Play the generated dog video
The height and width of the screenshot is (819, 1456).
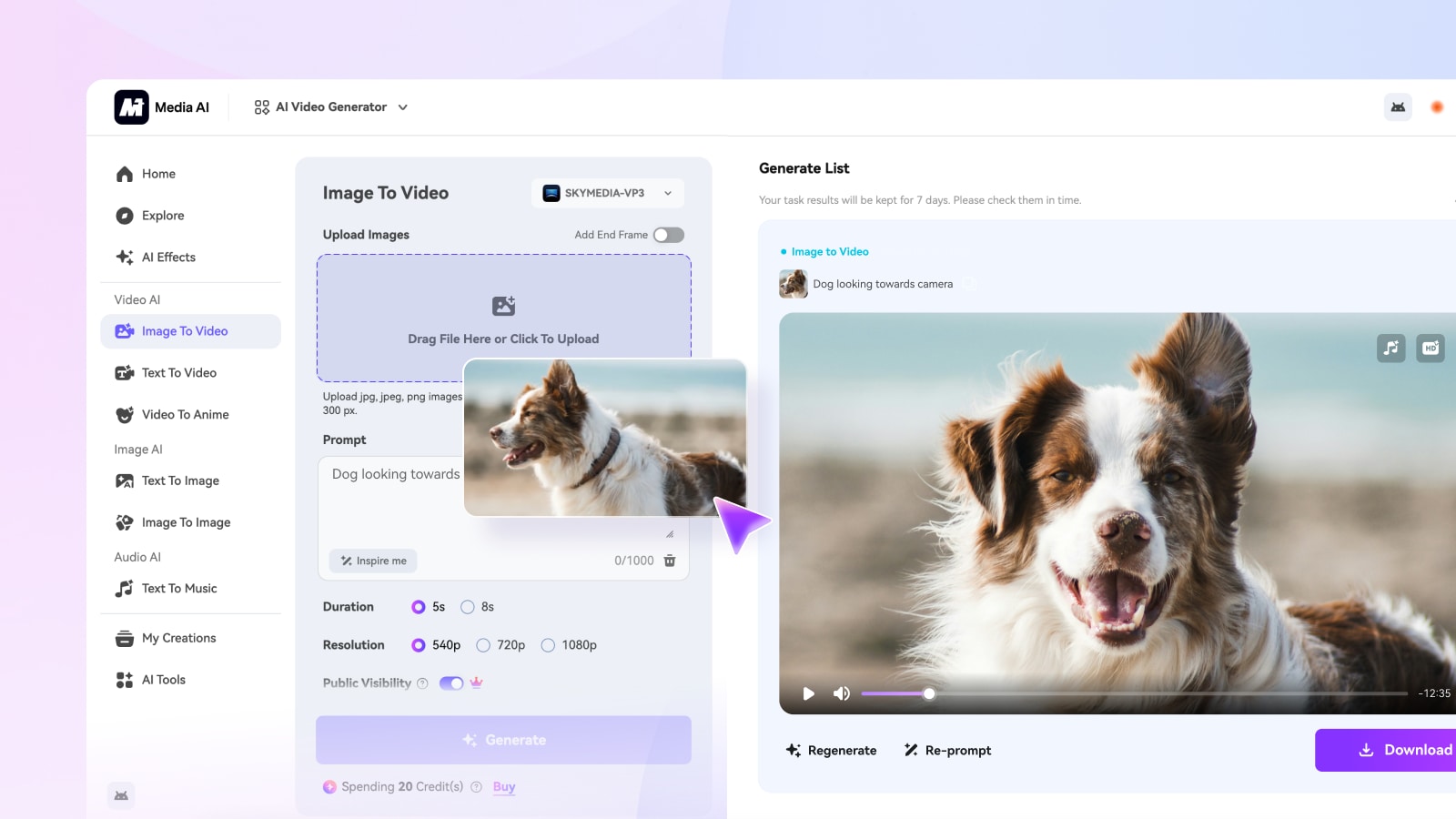coord(808,693)
